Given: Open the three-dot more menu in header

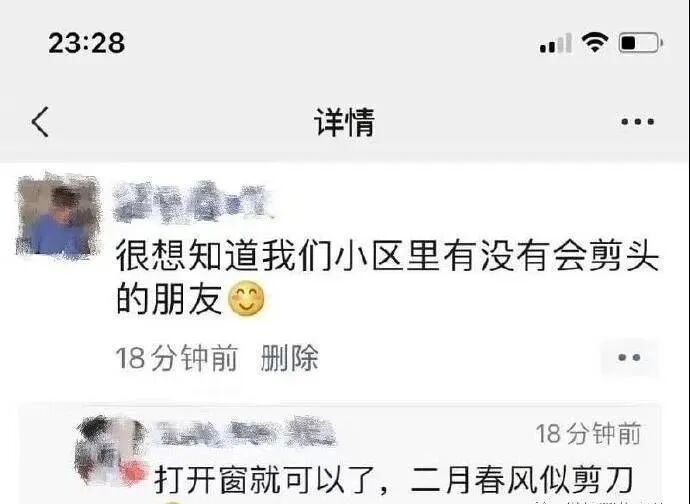Looking at the screenshot, I should pyautogui.click(x=638, y=121).
